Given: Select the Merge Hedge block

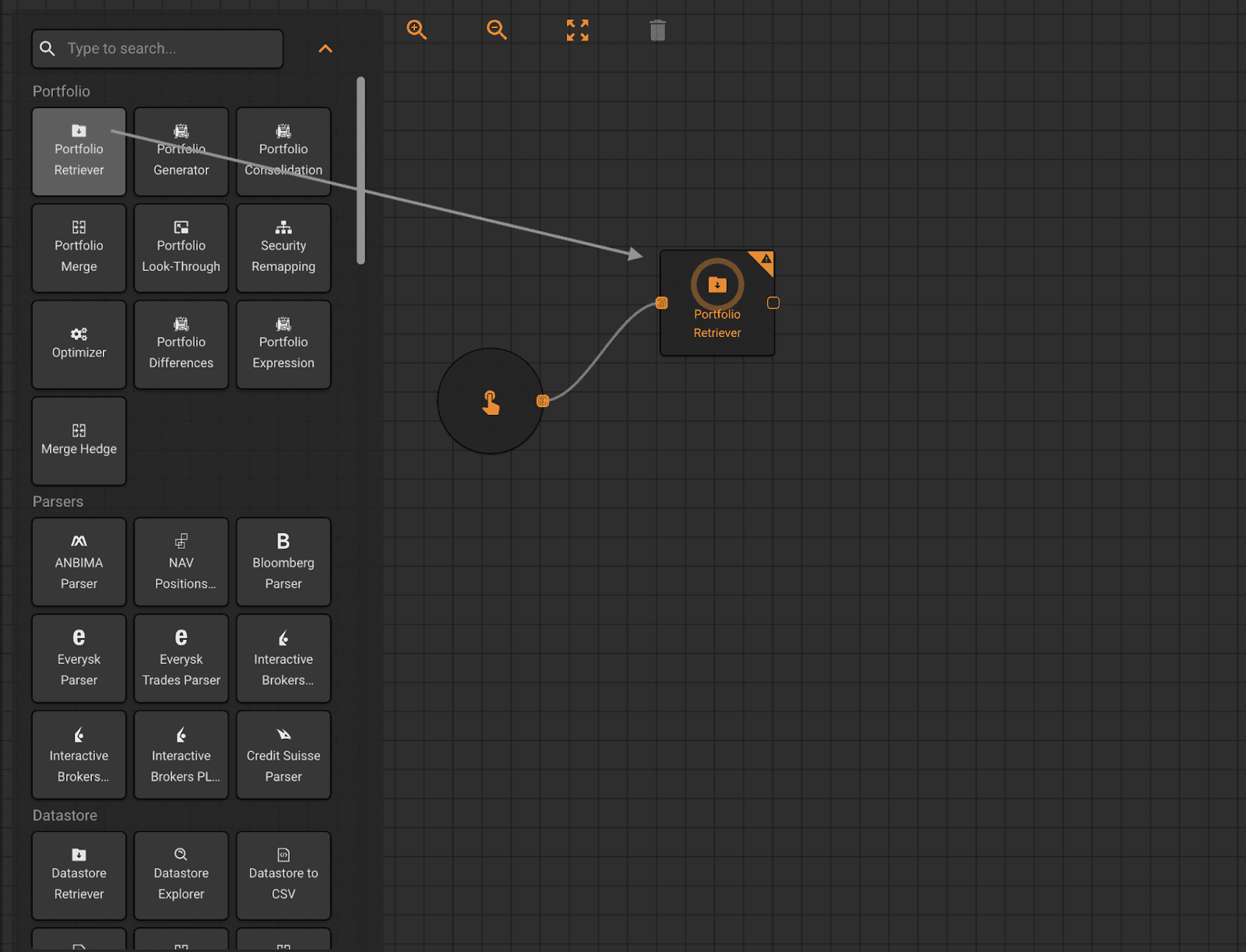Looking at the screenshot, I should click(x=79, y=441).
